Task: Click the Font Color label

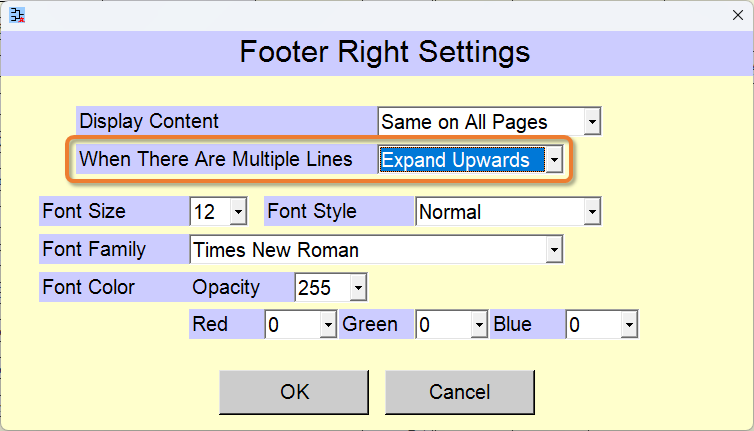Action: click(x=88, y=287)
